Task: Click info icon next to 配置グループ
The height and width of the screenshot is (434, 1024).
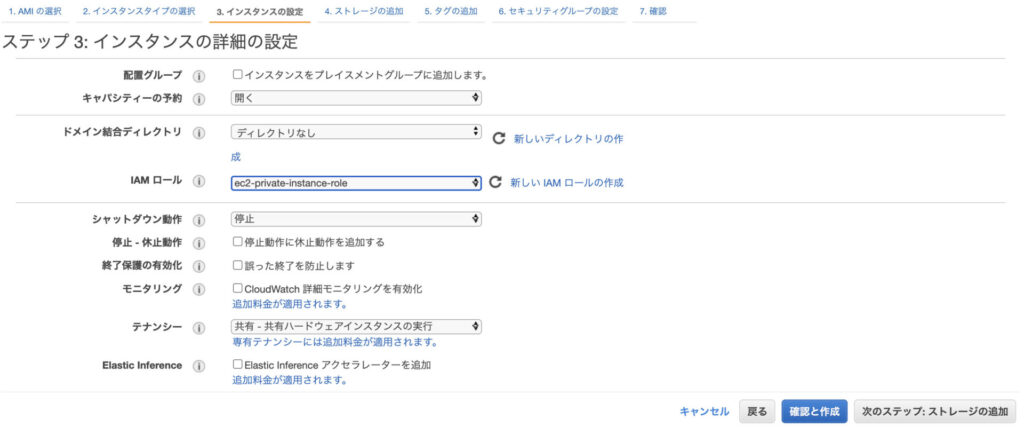Action: [x=199, y=75]
